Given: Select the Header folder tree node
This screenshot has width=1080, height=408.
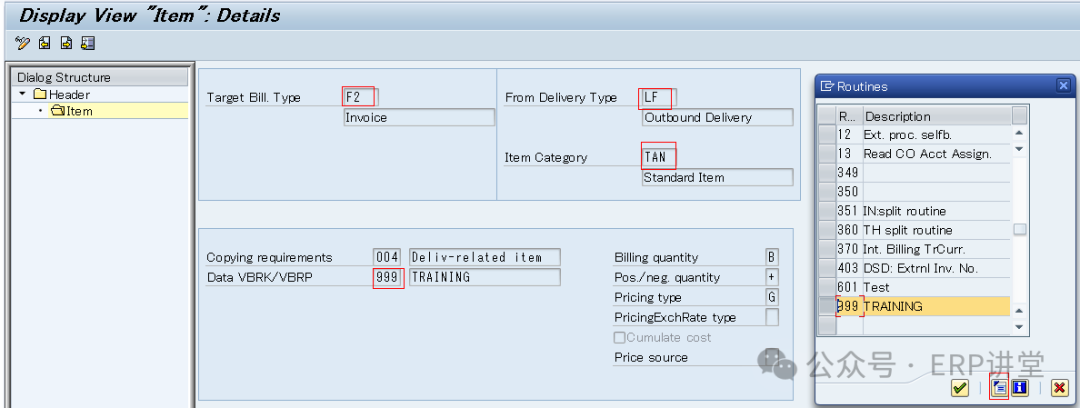Looking at the screenshot, I should pyautogui.click(x=69, y=94).
